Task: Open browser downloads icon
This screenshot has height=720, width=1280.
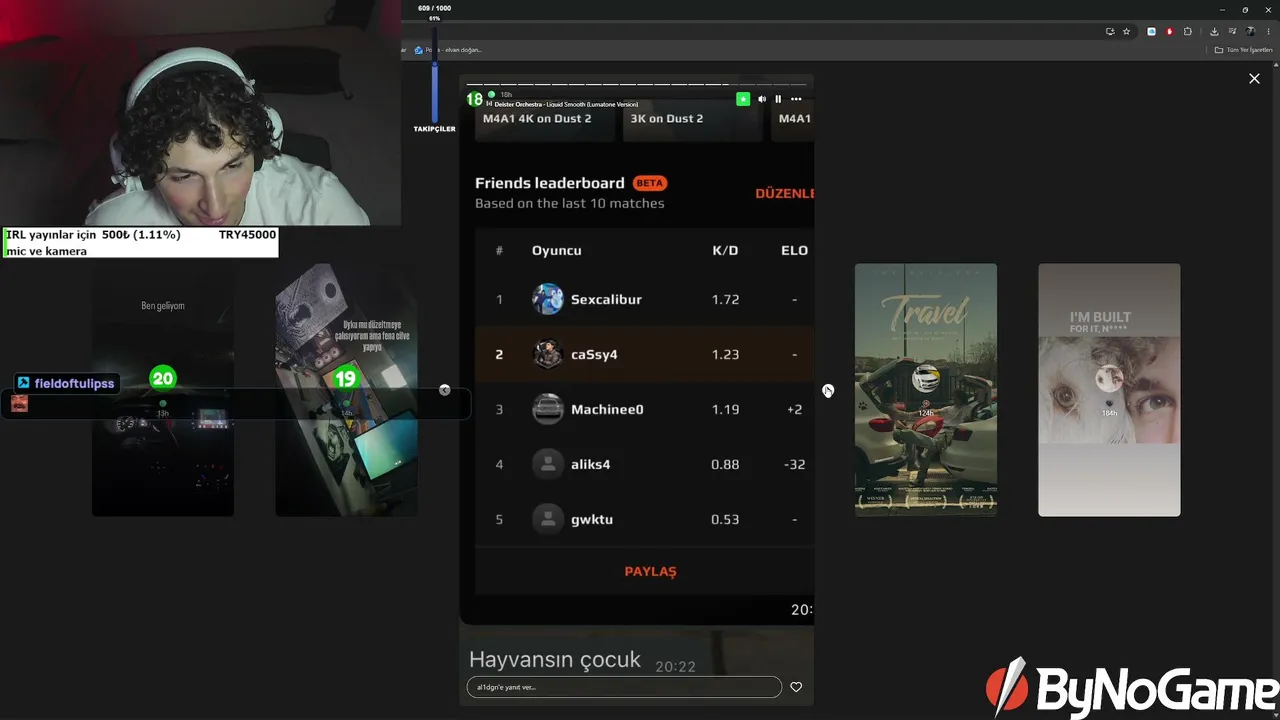Action: coord(1214,32)
